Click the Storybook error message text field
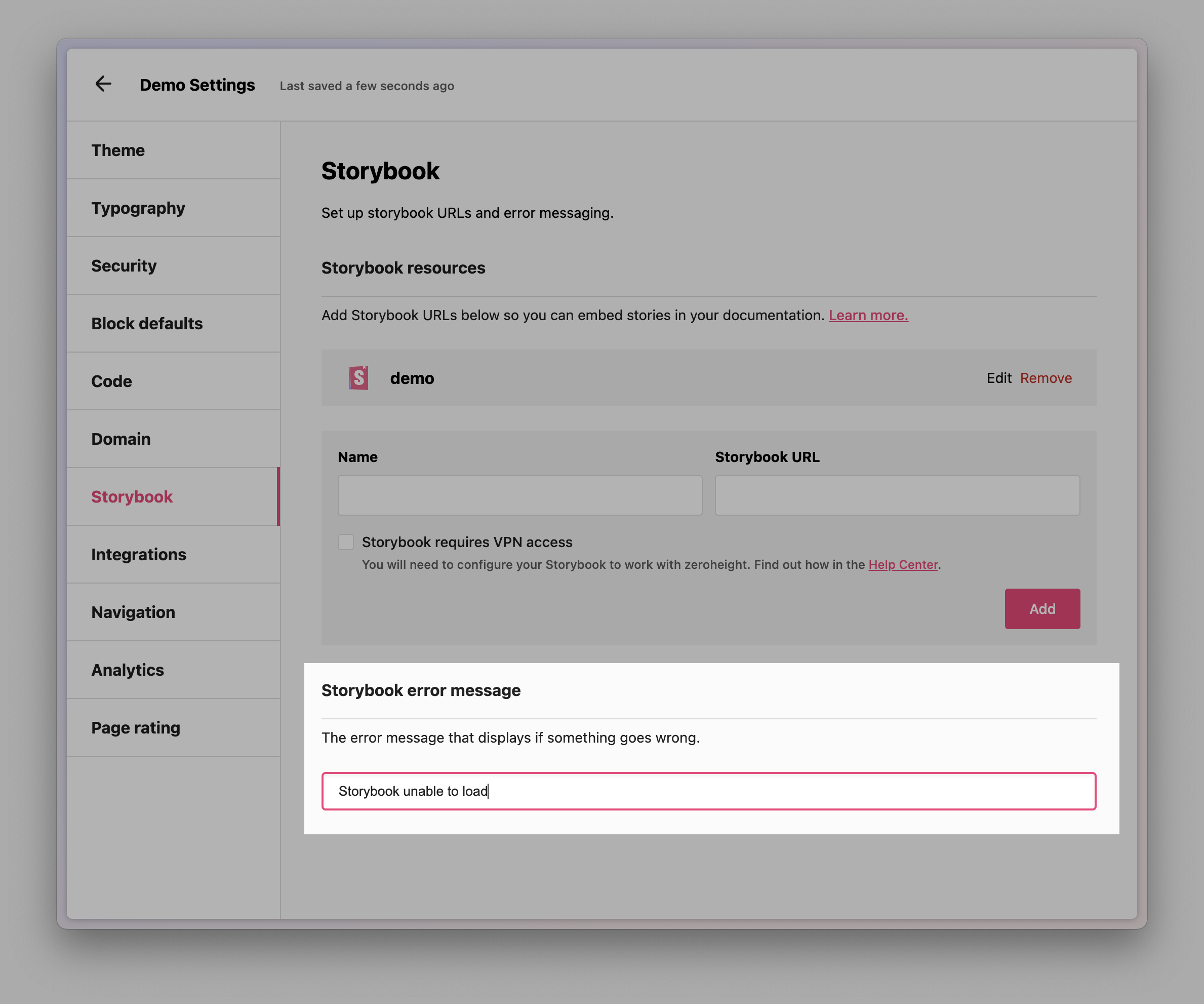1204x1004 pixels. (x=709, y=791)
